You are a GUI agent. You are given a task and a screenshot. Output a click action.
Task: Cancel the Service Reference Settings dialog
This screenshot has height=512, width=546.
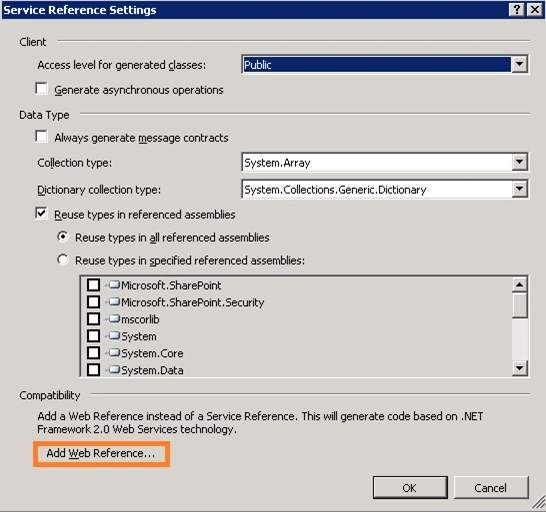(491, 488)
